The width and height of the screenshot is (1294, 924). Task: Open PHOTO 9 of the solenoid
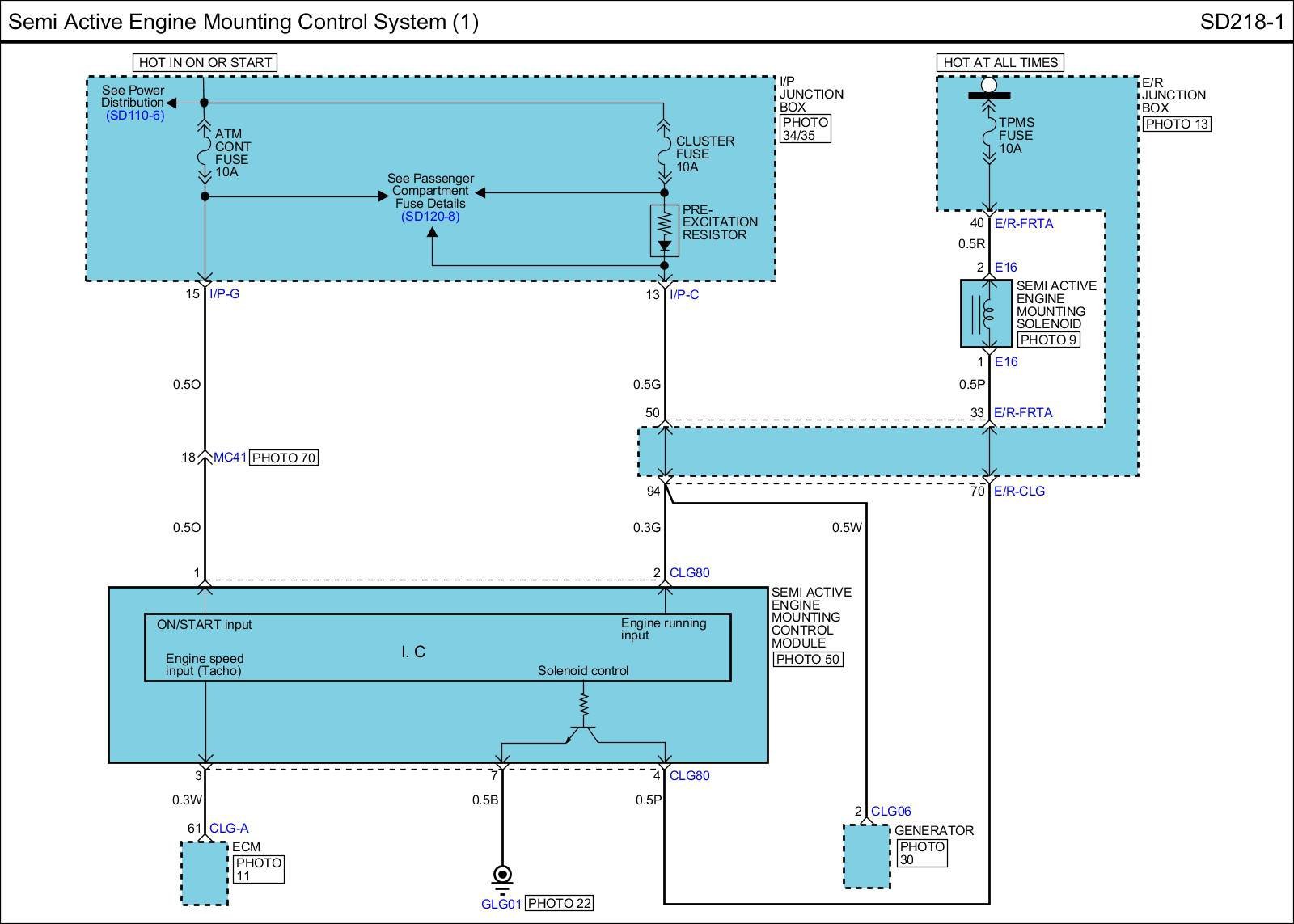point(1048,340)
